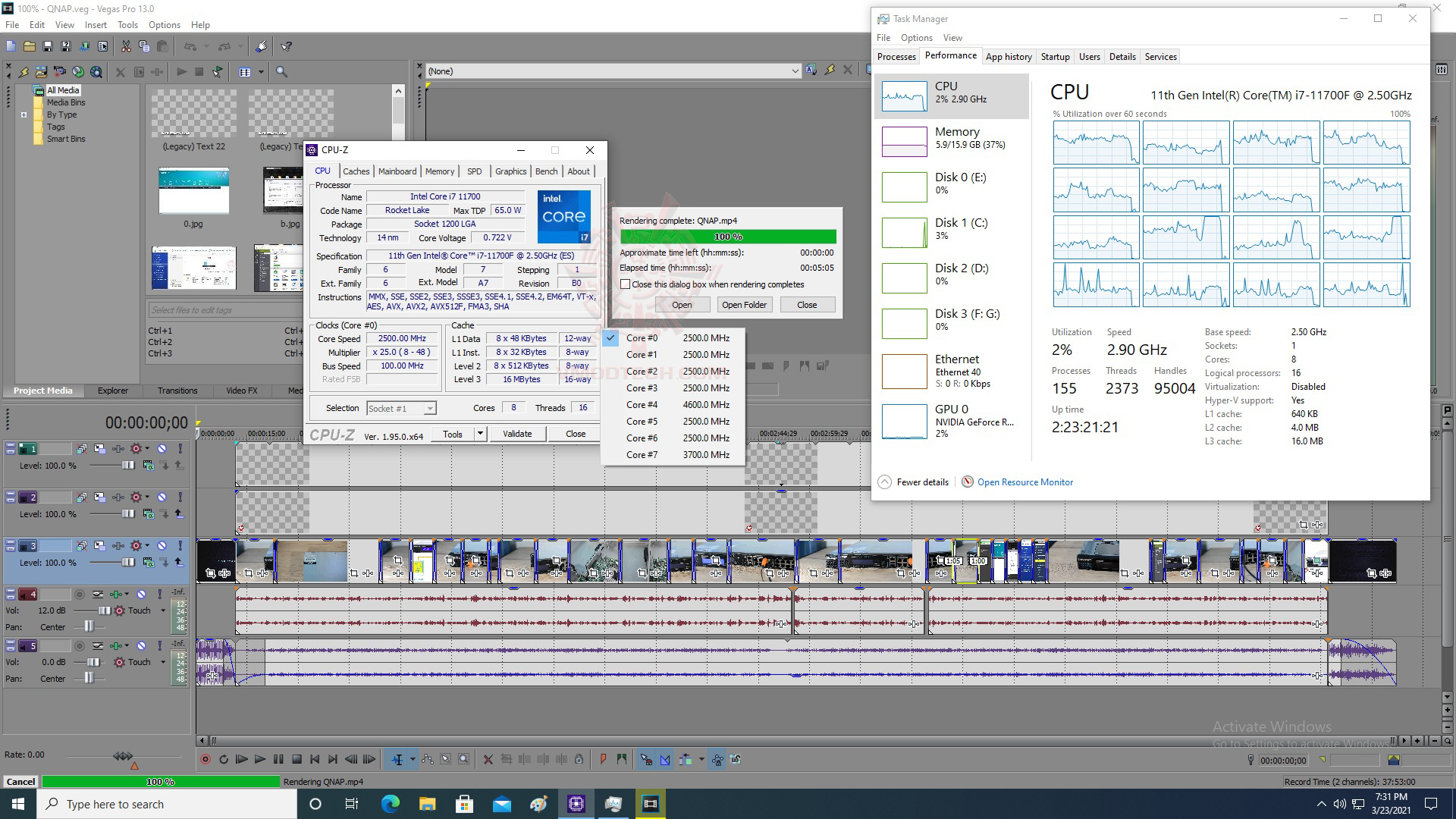Click the Capture Video camera icon
The height and width of the screenshot is (819, 1456).
click(x=59, y=72)
